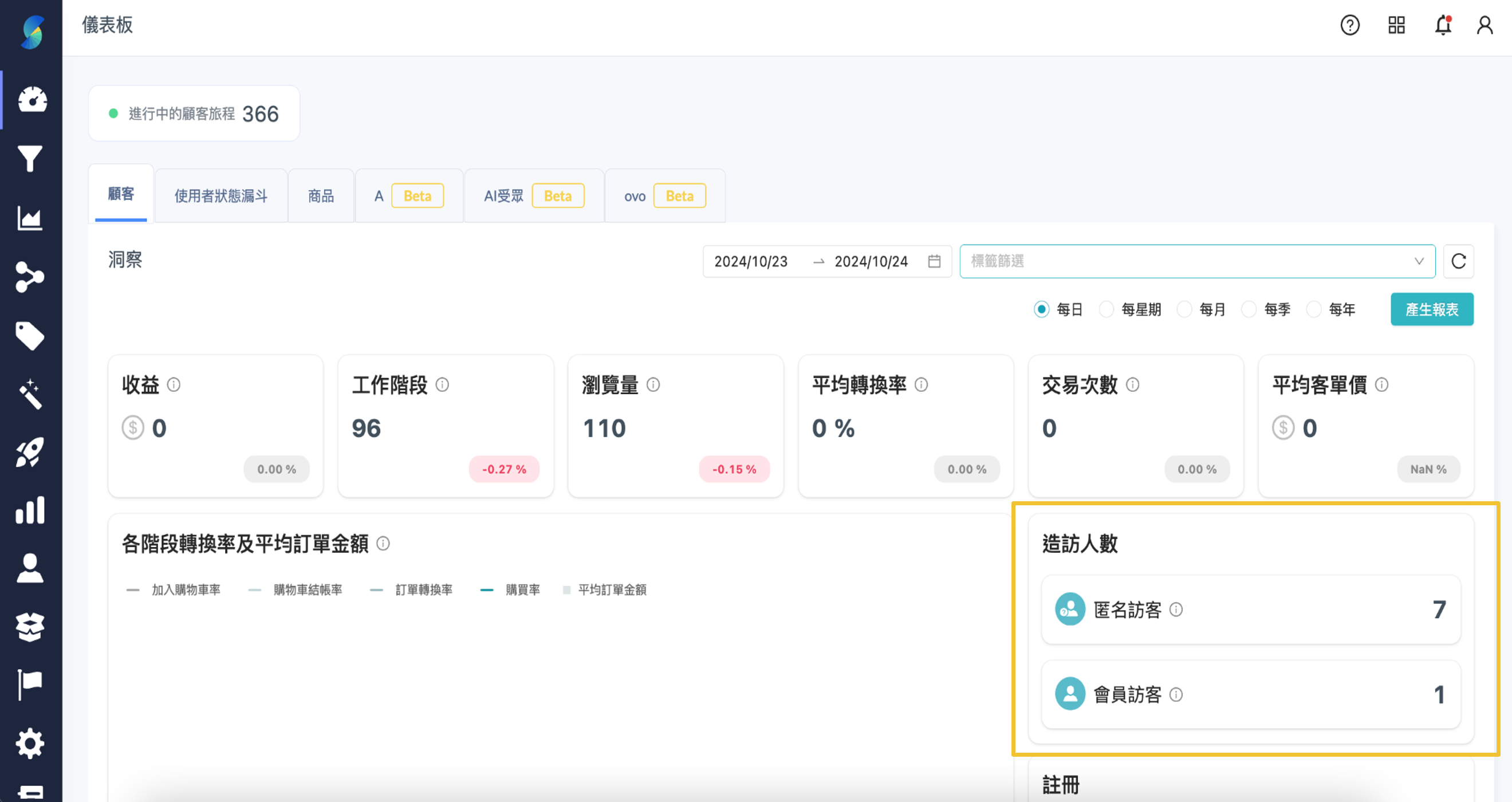
Task: Click the help question mark icon
Action: pyautogui.click(x=1350, y=25)
